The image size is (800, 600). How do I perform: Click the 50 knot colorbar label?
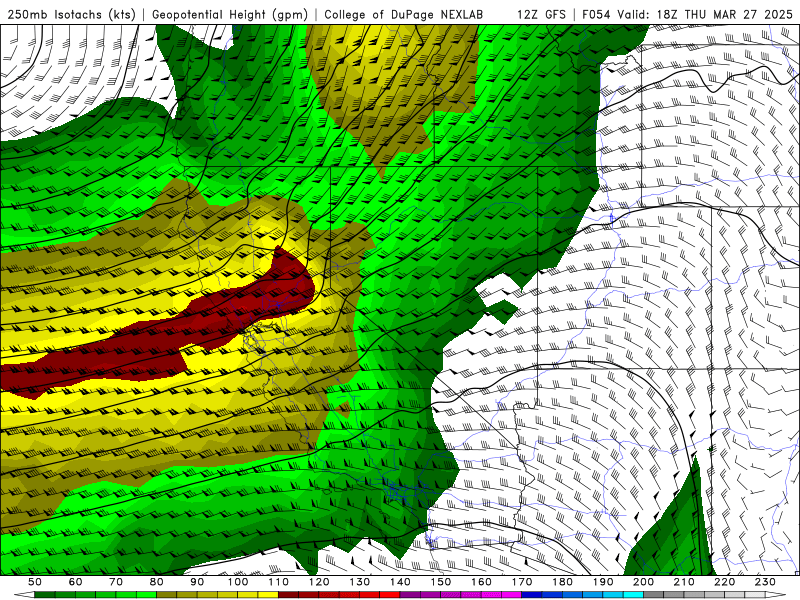35,582
